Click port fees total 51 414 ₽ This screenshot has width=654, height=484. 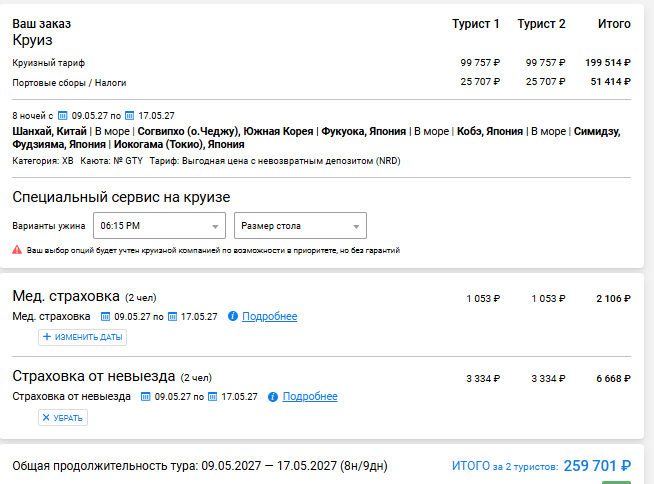[611, 82]
